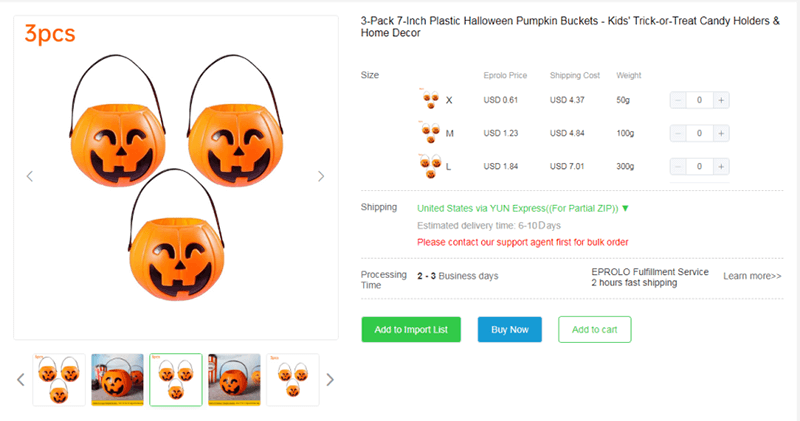Select the size L pumpkin variant icon
The width and height of the screenshot is (800, 421).
[430, 165]
